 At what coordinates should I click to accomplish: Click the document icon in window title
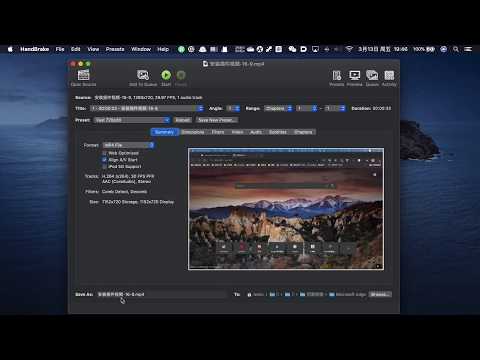coord(205,63)
